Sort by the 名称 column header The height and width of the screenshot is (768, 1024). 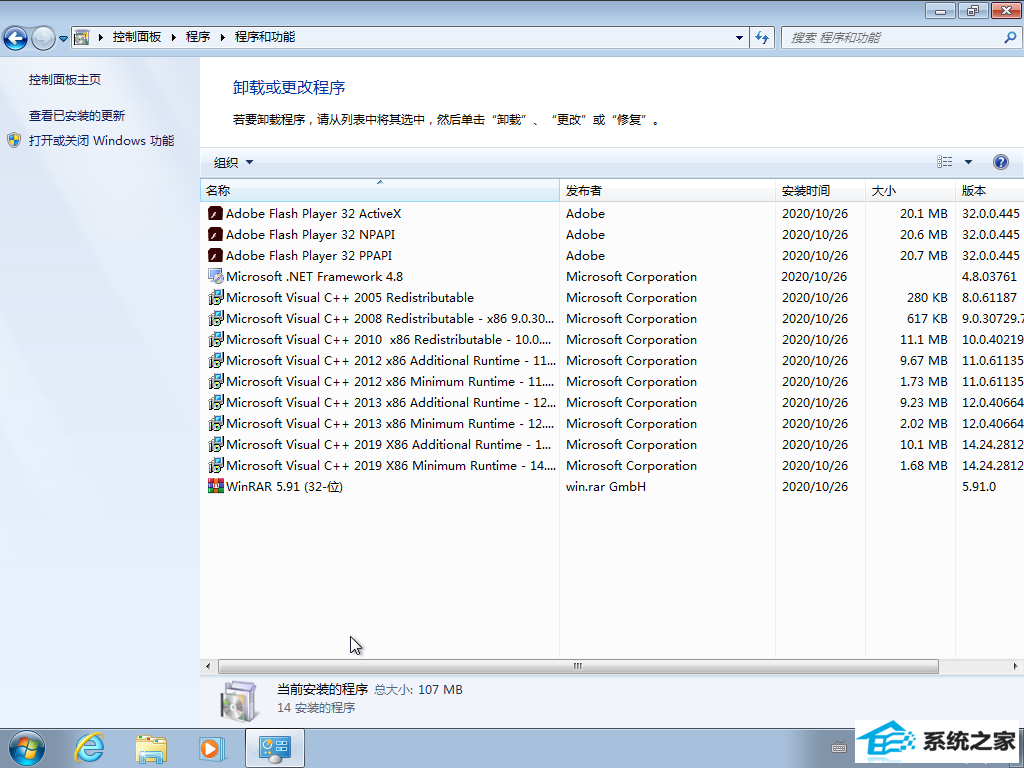point(379,191)
